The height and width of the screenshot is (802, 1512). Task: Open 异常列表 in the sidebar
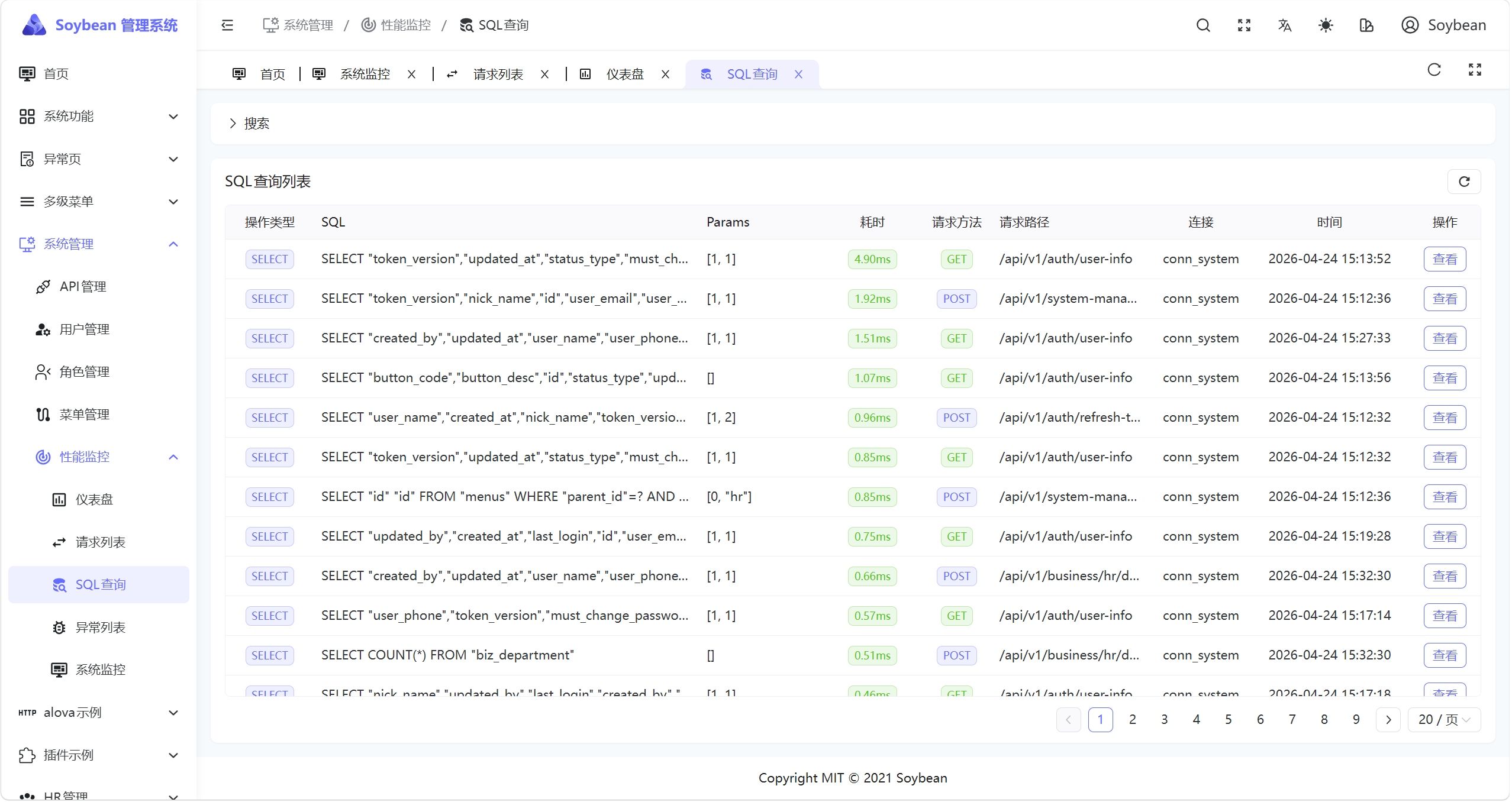100,628
